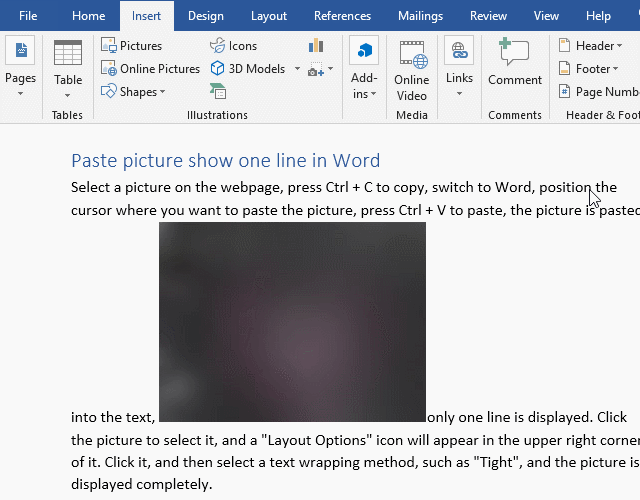Click the text 'Select a picture on the webpage'
640x500 pixels.
(x=176, y=188)
